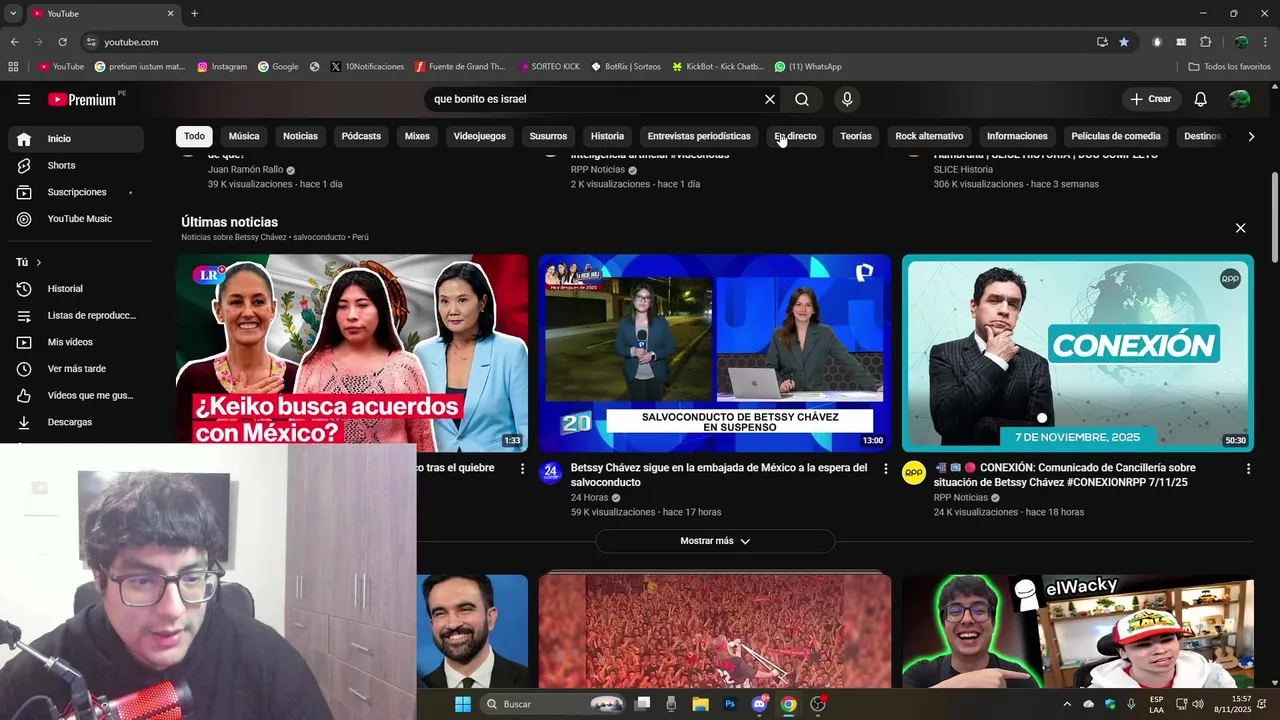Select the Películas de comedia chip
The image size is (1280, 720).
(1116, 136)
